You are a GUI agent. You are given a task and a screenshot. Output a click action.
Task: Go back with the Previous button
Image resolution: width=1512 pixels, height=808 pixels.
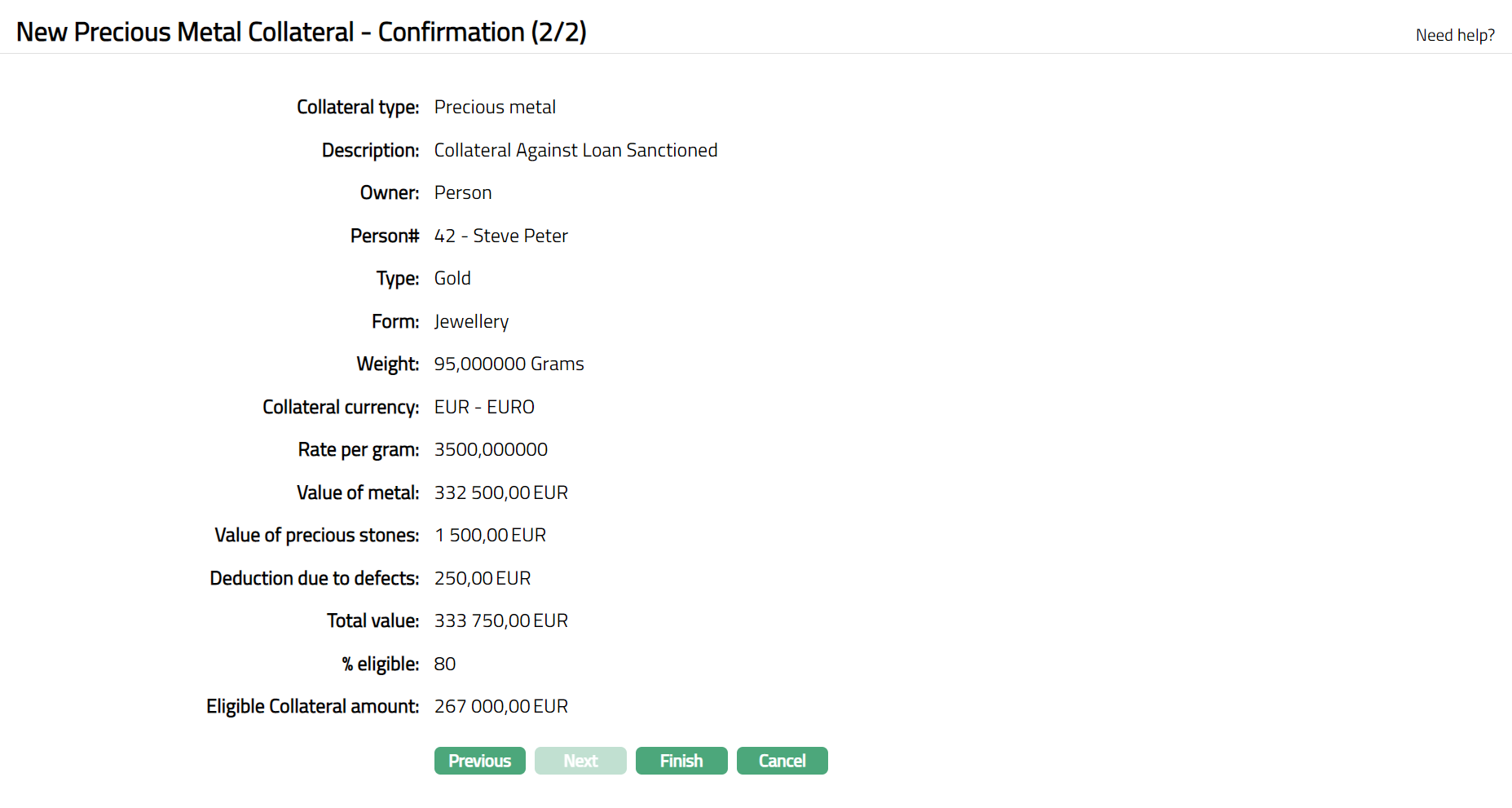[x=479, y=761]
